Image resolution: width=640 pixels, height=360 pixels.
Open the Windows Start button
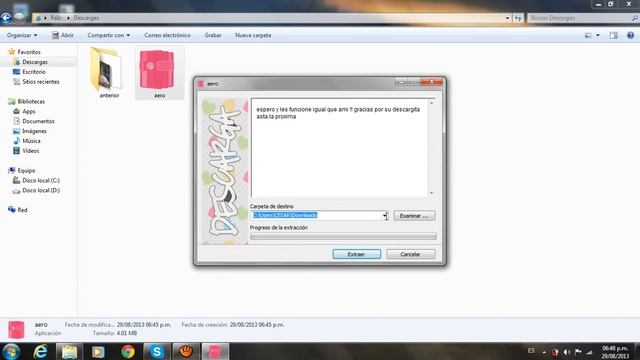11,351
